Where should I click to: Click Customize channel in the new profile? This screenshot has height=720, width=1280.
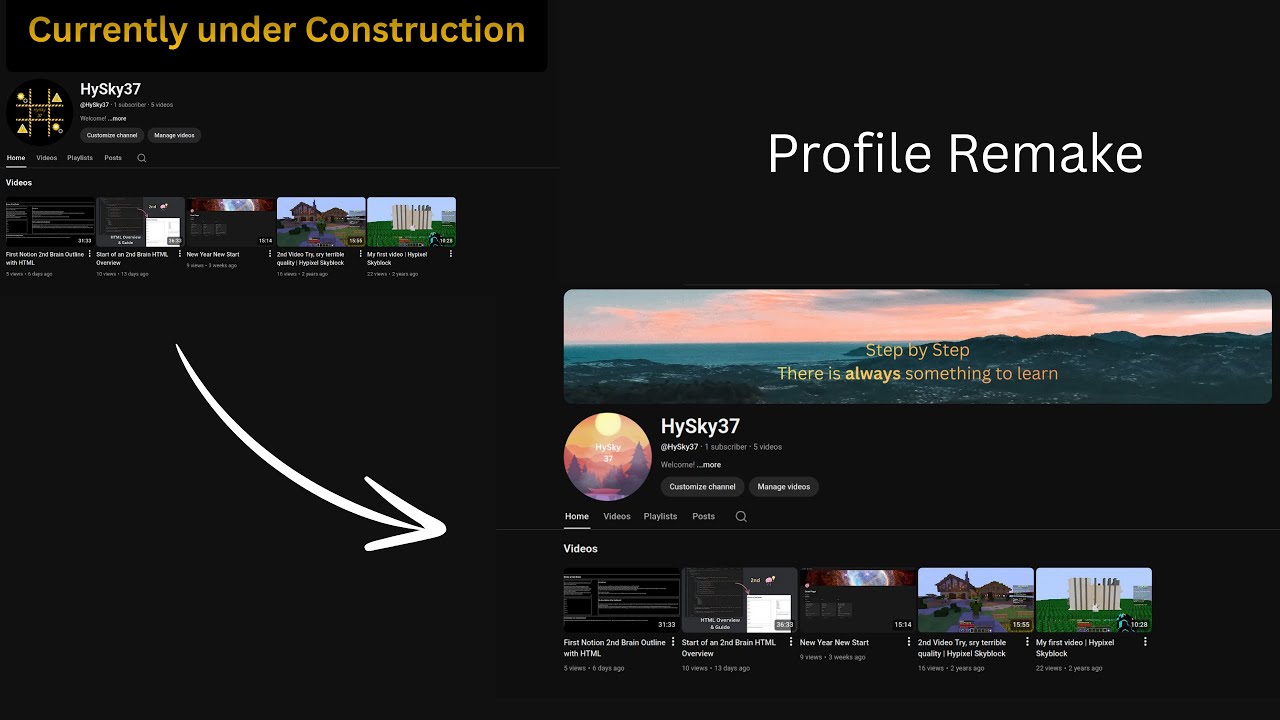pos(703,487)
